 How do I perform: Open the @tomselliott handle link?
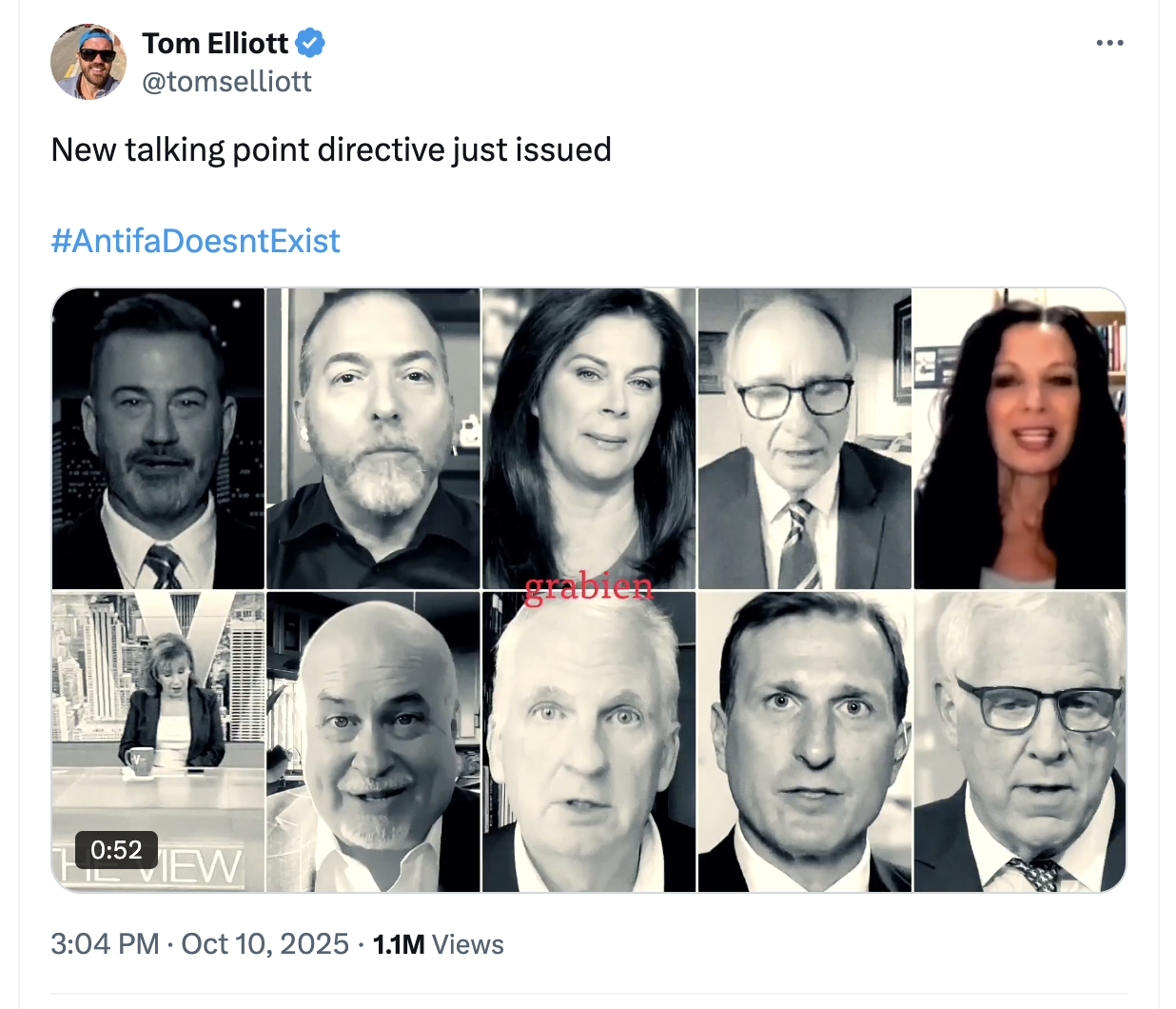[226, 82]
